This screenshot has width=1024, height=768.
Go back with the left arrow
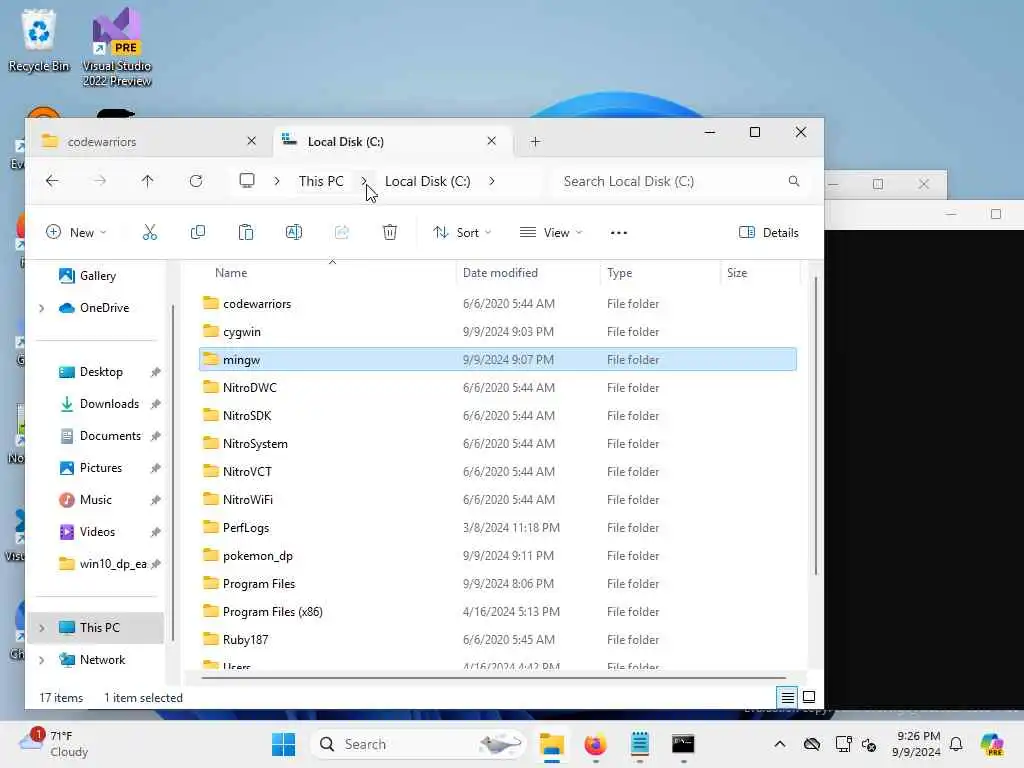[x=52, y=181]
